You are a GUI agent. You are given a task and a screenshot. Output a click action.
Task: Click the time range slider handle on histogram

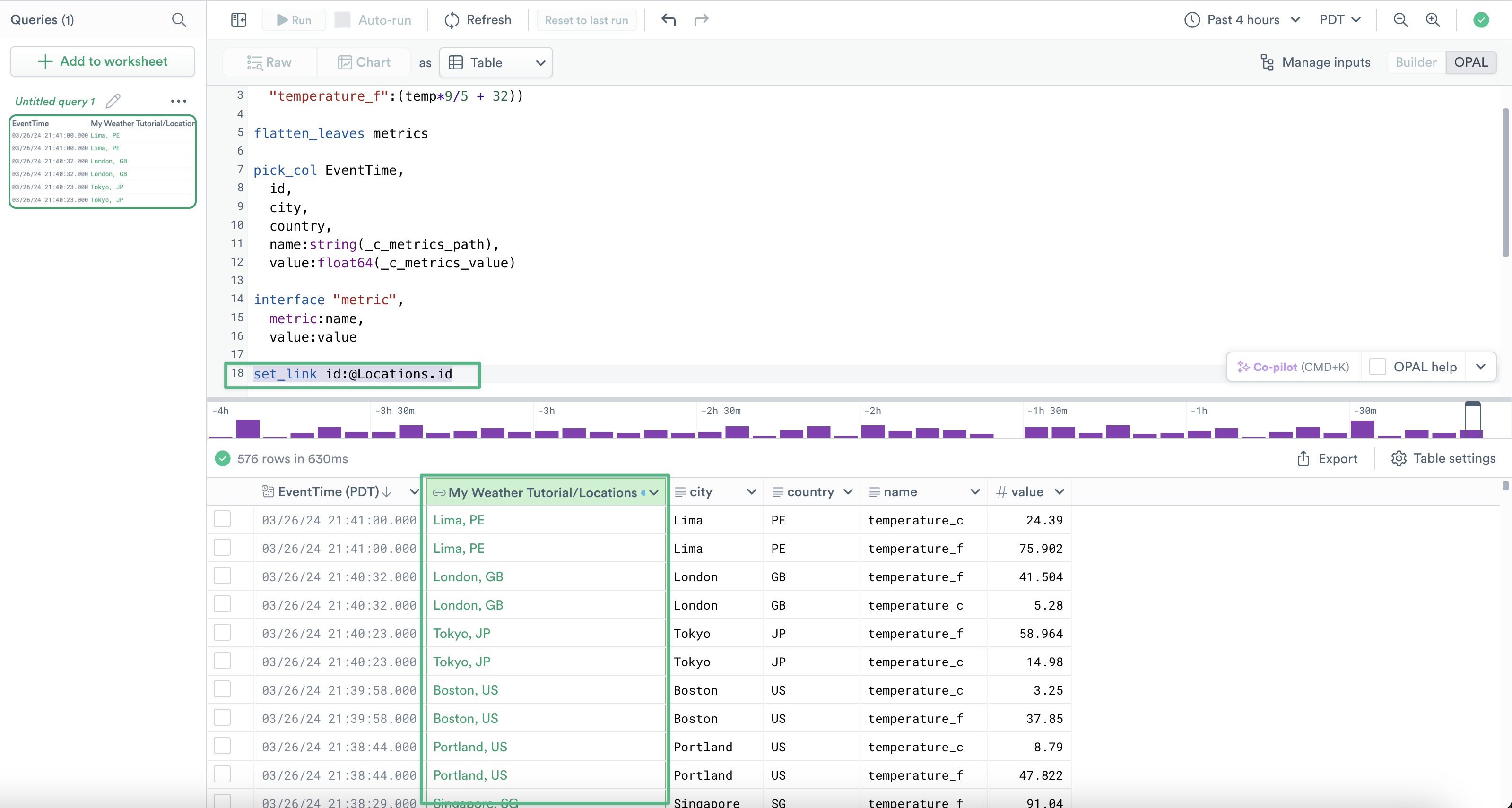tap(1472, 419)
